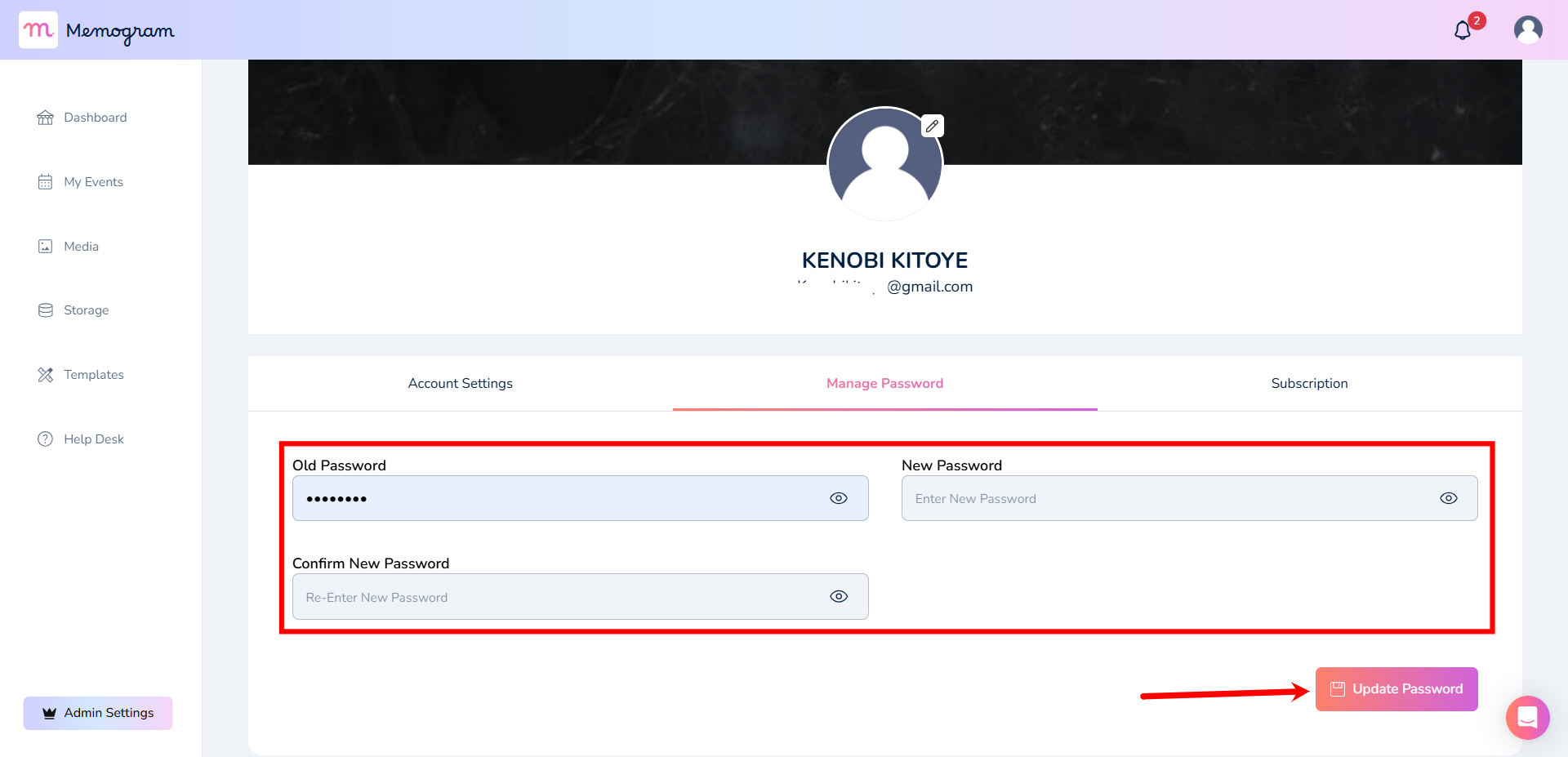Open Help Desk in sidebar
The height and width of the screenshot is (757, 1568).
point(94,439)
